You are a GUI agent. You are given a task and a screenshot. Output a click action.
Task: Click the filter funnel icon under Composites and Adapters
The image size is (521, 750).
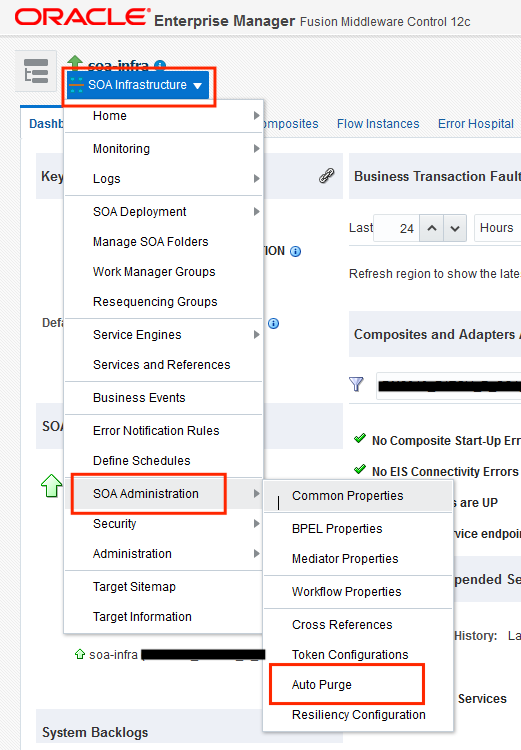(x=356, y=384)
